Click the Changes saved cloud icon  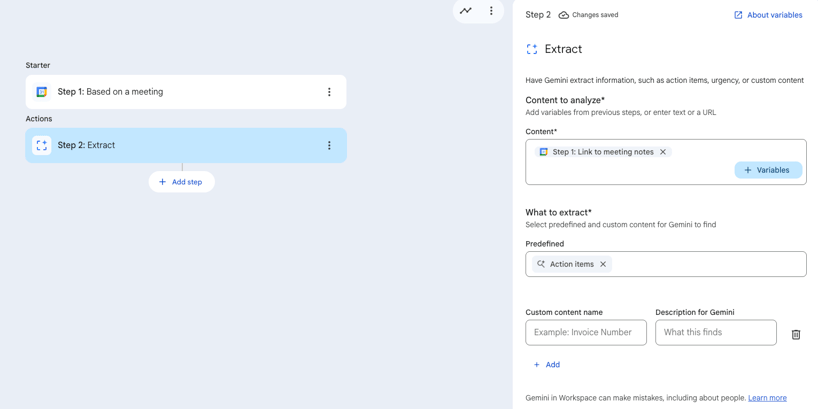pos(564,15)
